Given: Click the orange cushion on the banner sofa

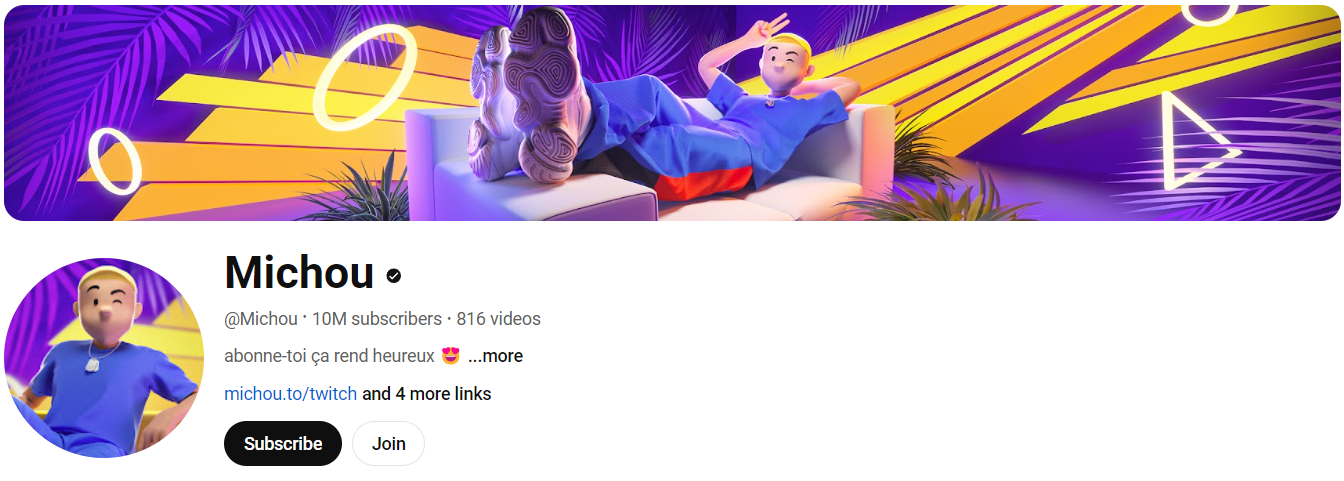Looking at the screenshot, I should (705, 180).
